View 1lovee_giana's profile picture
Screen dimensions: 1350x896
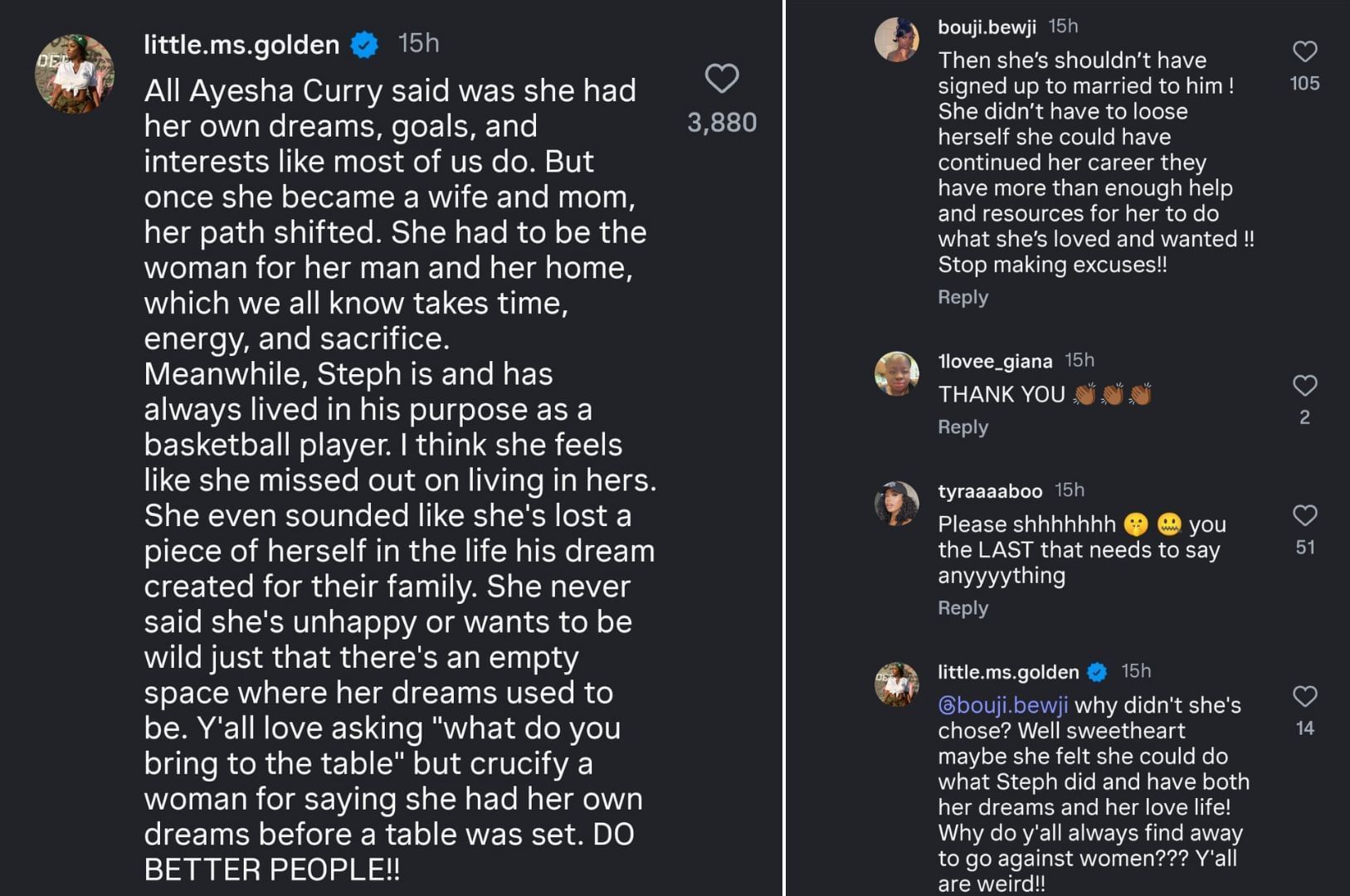coord(897,373)
